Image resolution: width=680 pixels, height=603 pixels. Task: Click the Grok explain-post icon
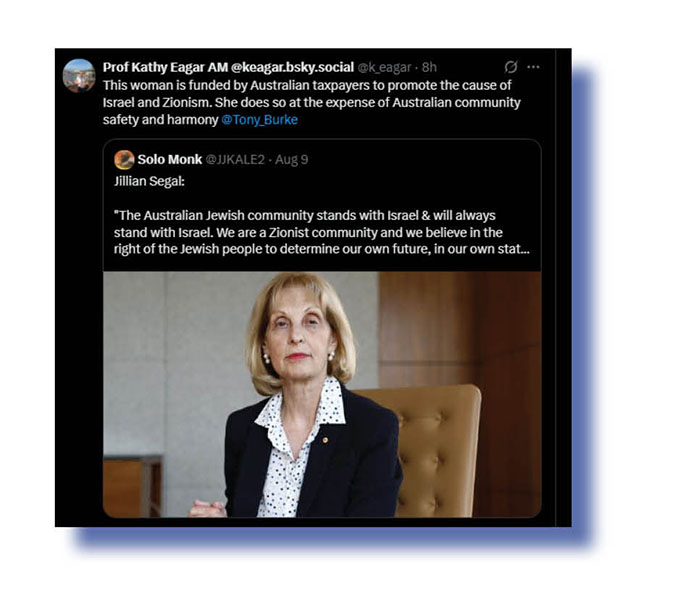511,67
